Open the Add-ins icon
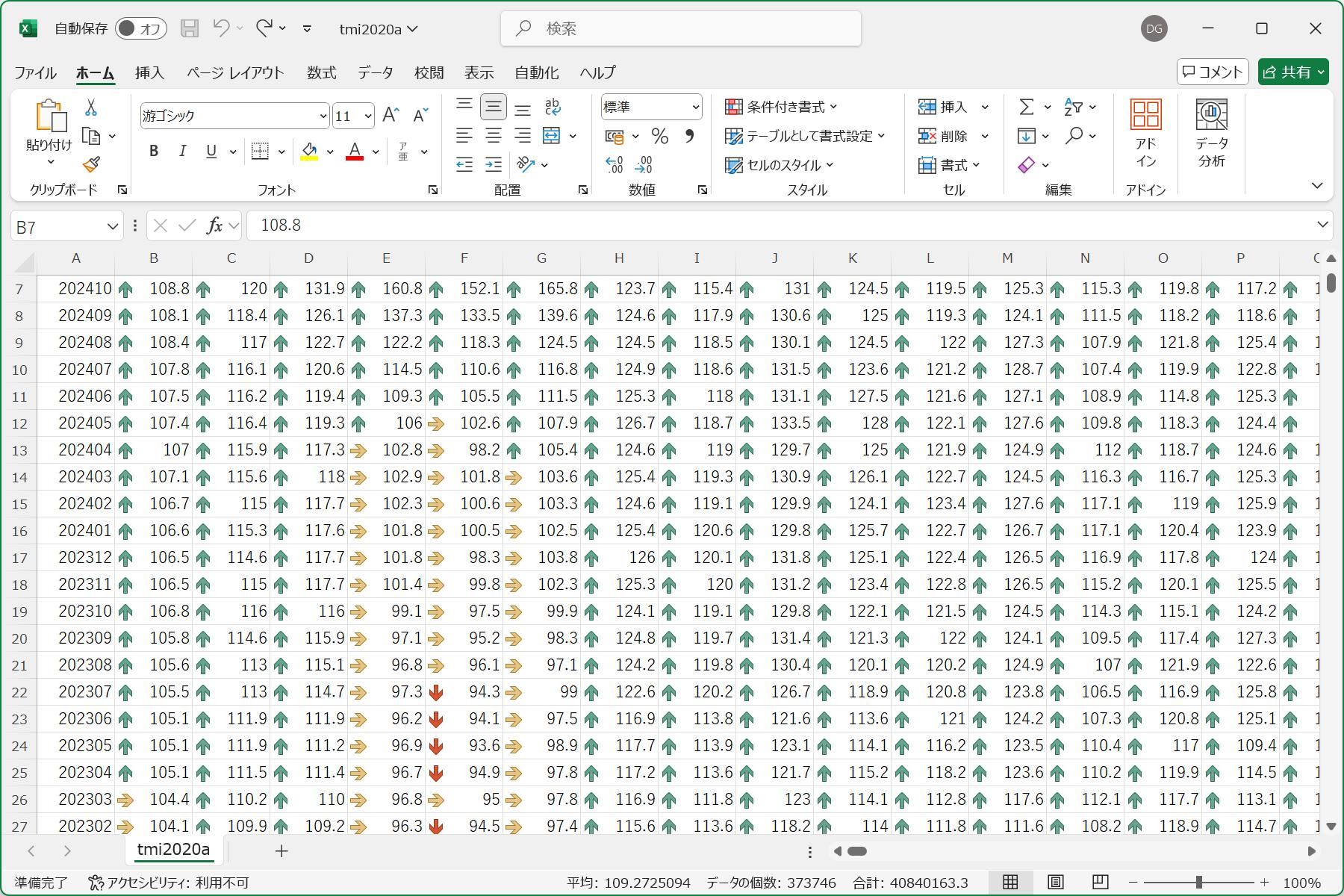The image size is (1344, 896). tap(1145, 134)
